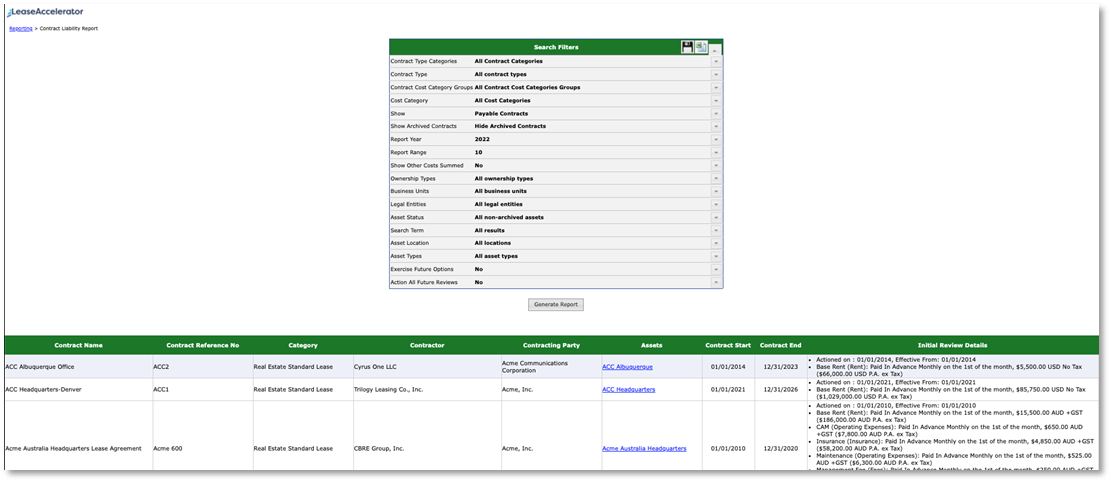Open the Action All Future Reviews dropdown
The width and height of the screenshot is (1111, 482).
[x=716, y=282]
